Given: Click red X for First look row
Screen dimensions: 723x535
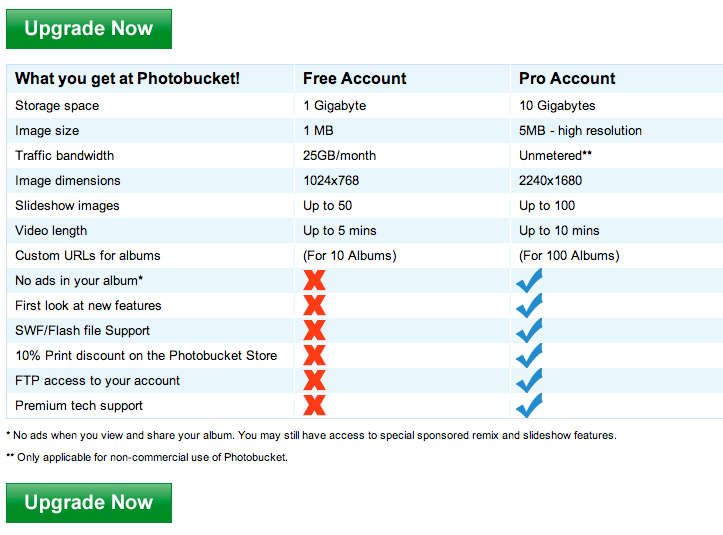Looking at the screenshot, I should [x=314, y=306].
